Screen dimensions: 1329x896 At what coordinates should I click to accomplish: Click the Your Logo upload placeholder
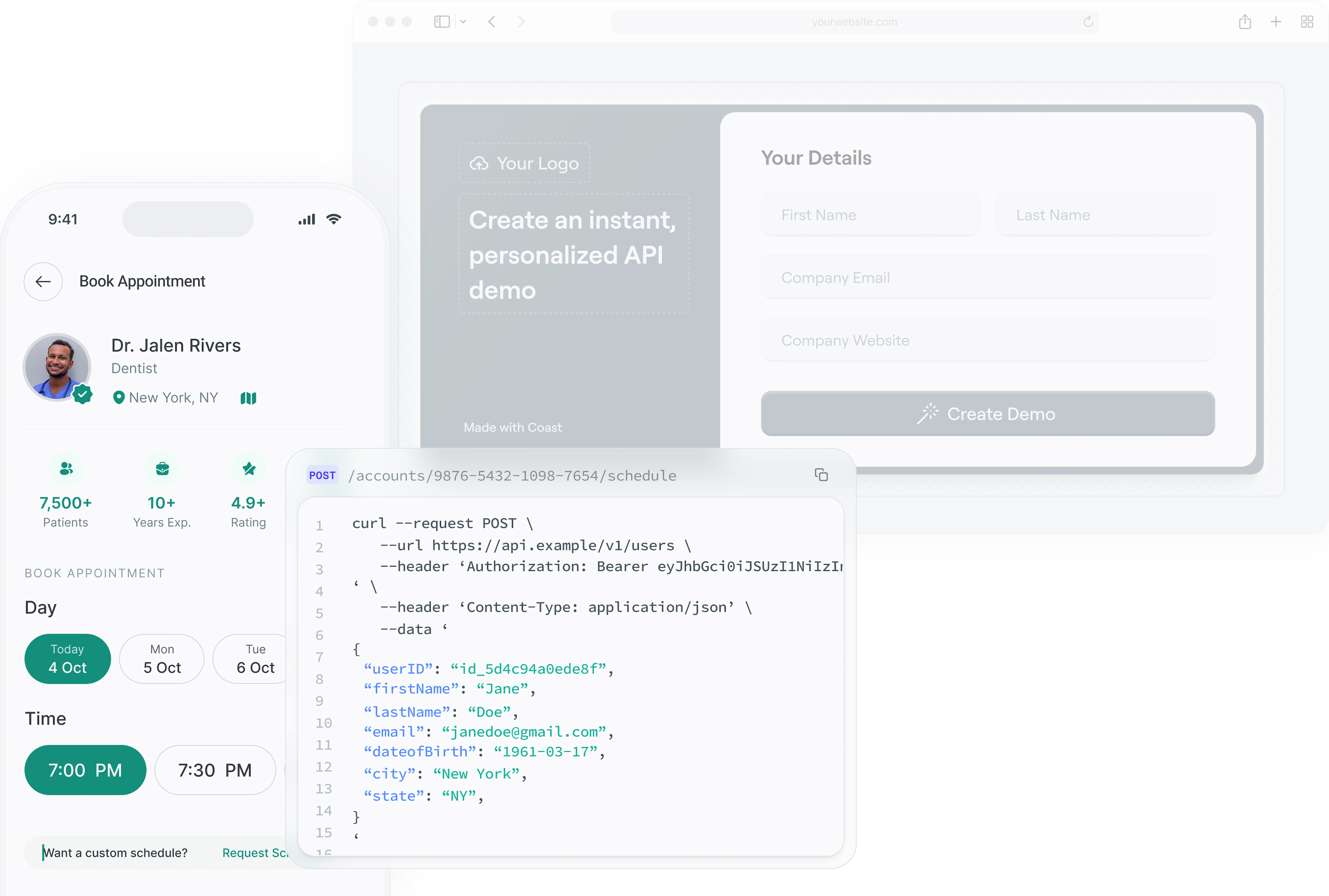[x=524, y=163]
